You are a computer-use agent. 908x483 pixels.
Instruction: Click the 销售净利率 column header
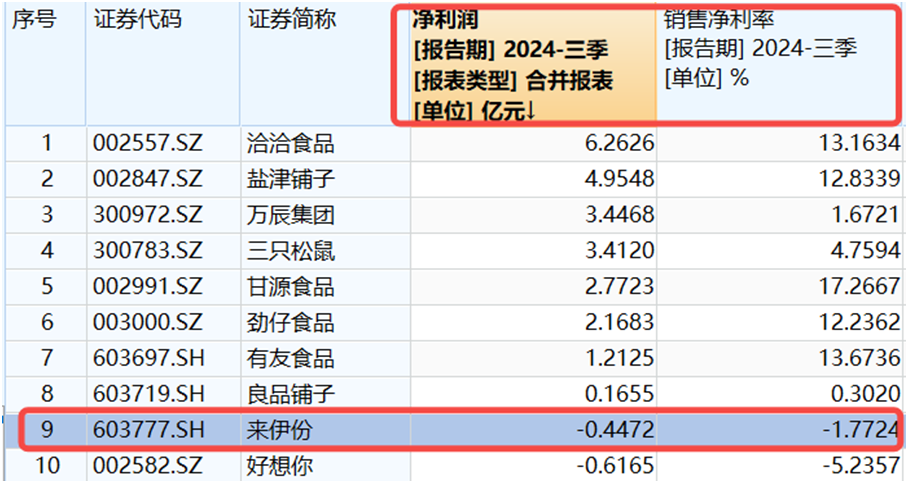(x=780, y=64)
